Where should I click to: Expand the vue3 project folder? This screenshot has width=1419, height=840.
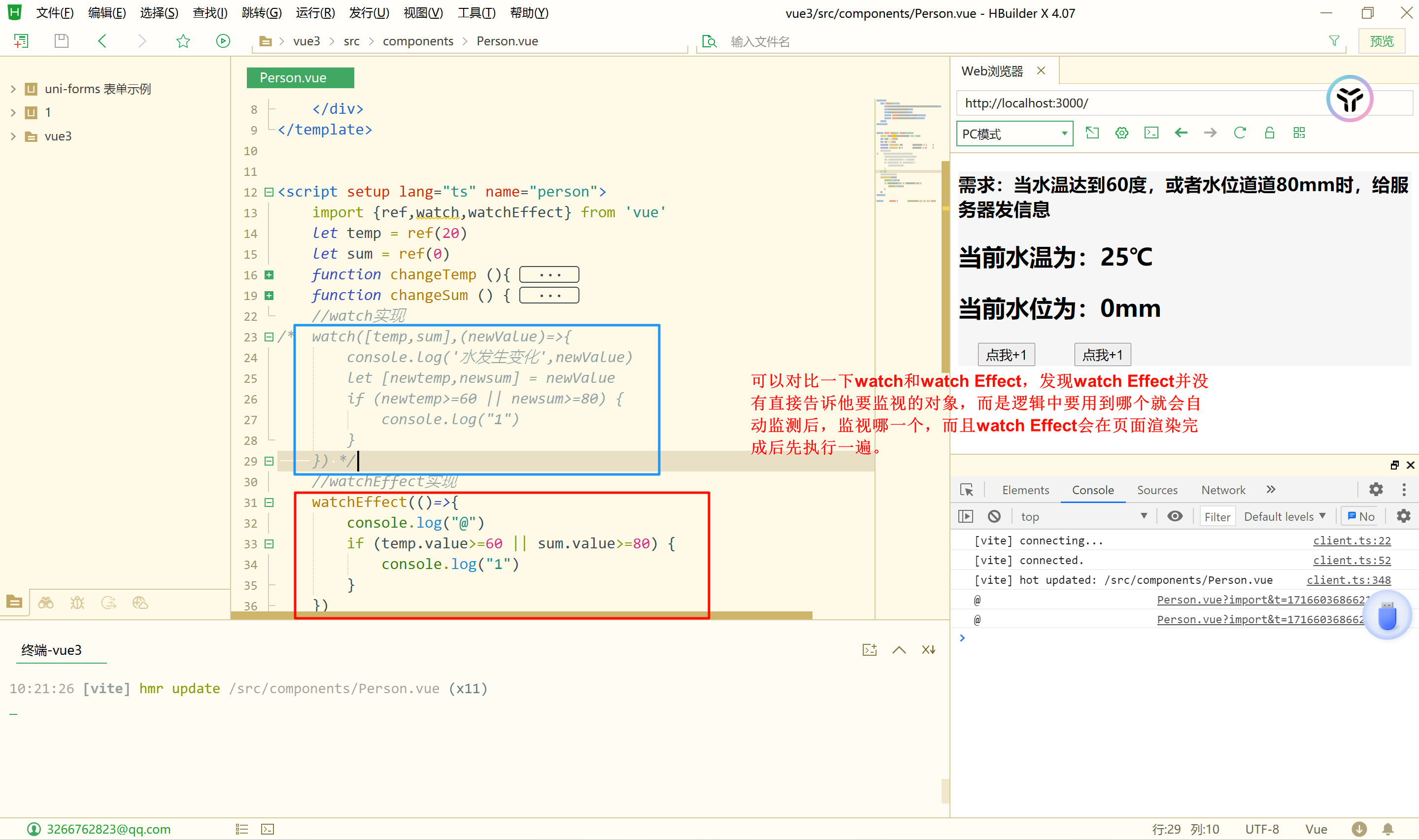[13, 136]
